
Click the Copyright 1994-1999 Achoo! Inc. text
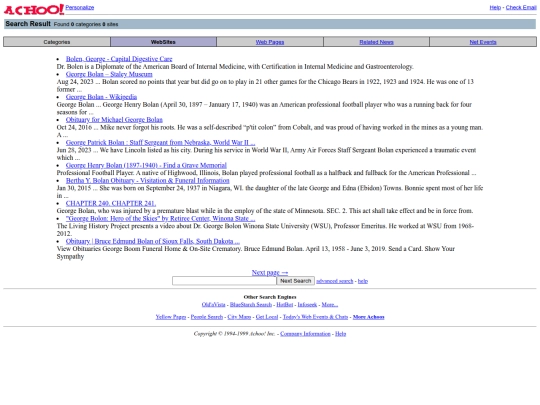[x=234, y=333]
